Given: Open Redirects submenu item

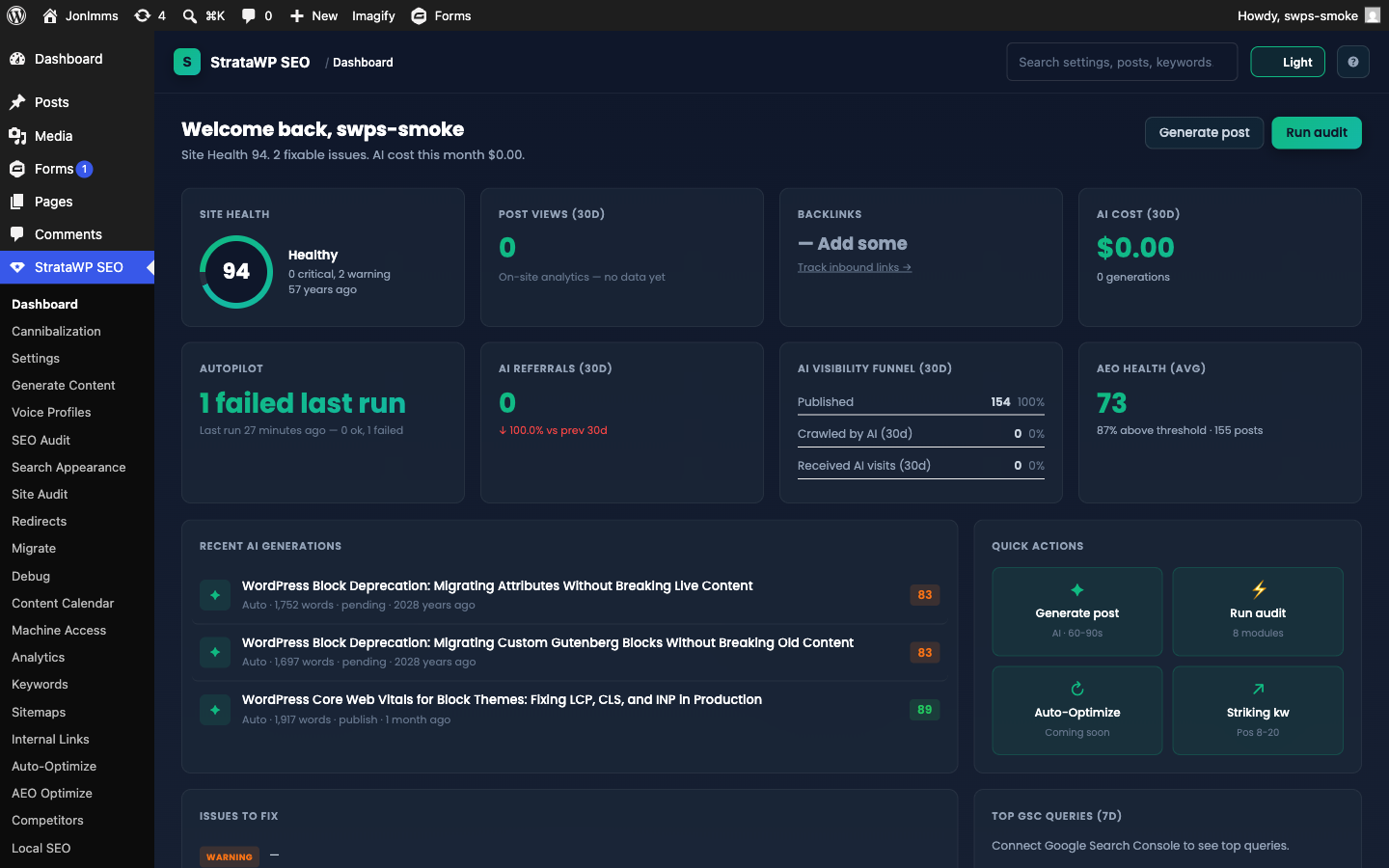Looking at the screenshot, I should pos(40,521).
